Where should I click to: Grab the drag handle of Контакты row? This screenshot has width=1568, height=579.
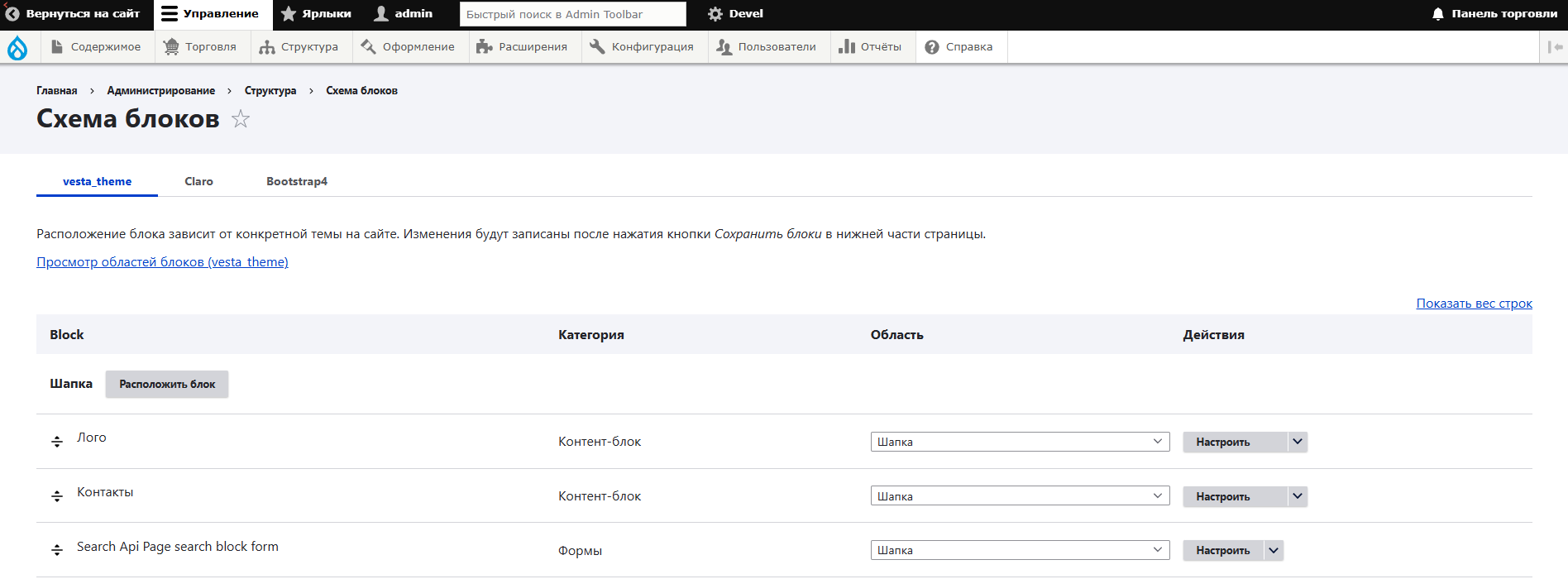57,496
